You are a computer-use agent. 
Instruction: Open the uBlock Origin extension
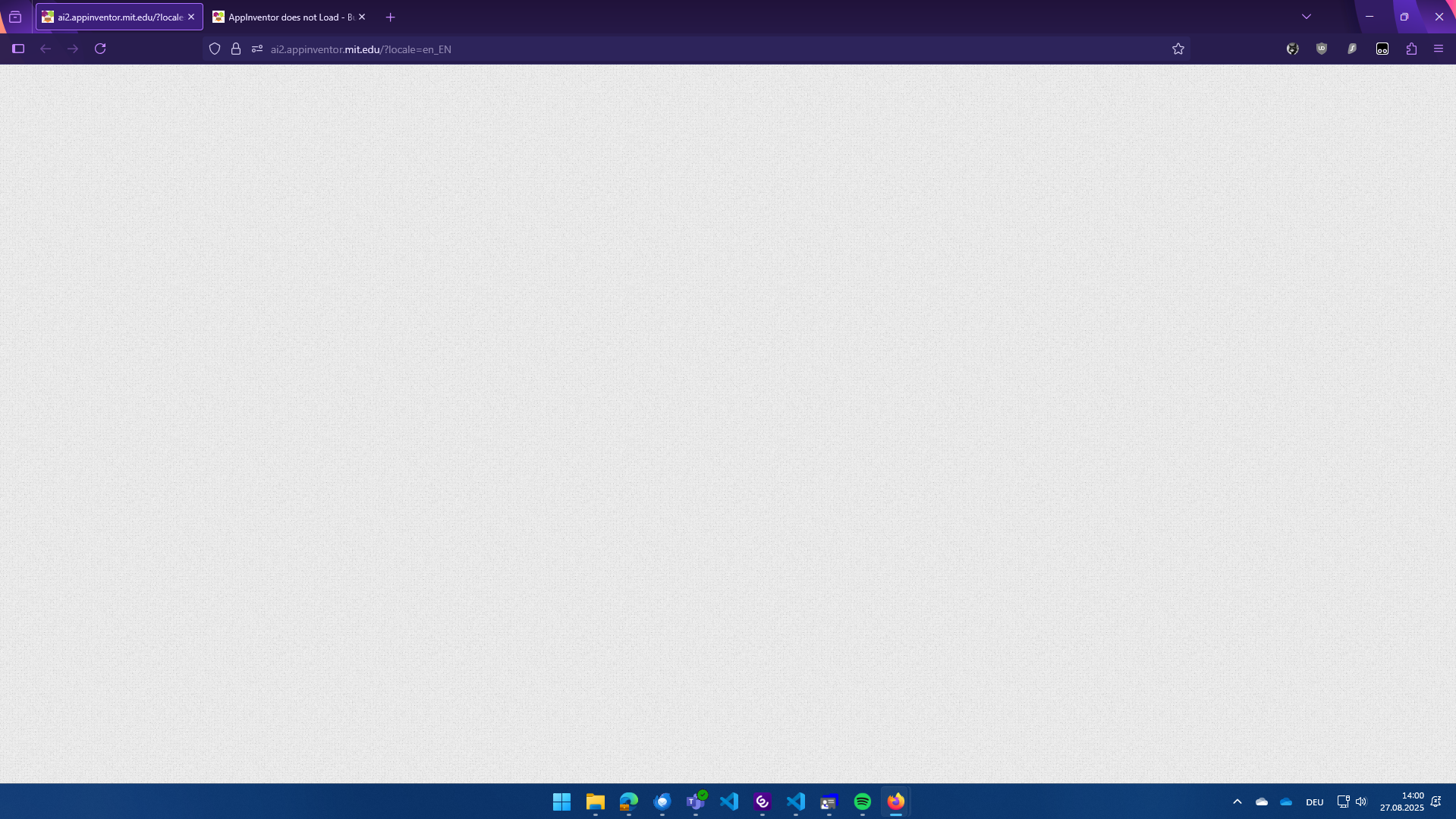(1322, 49)
